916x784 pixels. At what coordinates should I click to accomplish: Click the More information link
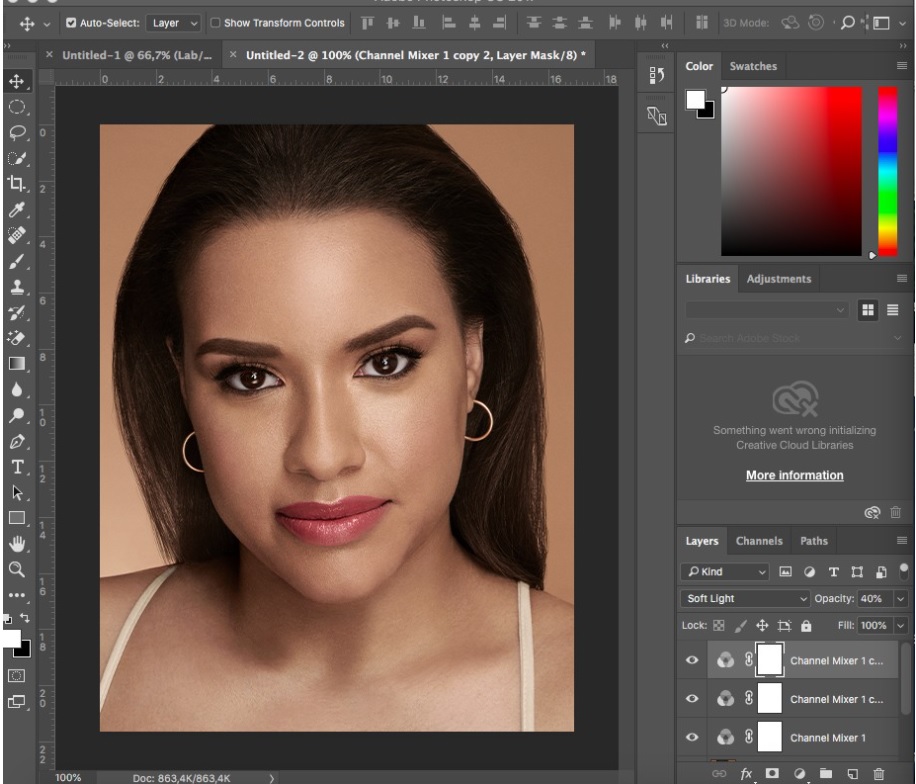click(x=794, y=475)
